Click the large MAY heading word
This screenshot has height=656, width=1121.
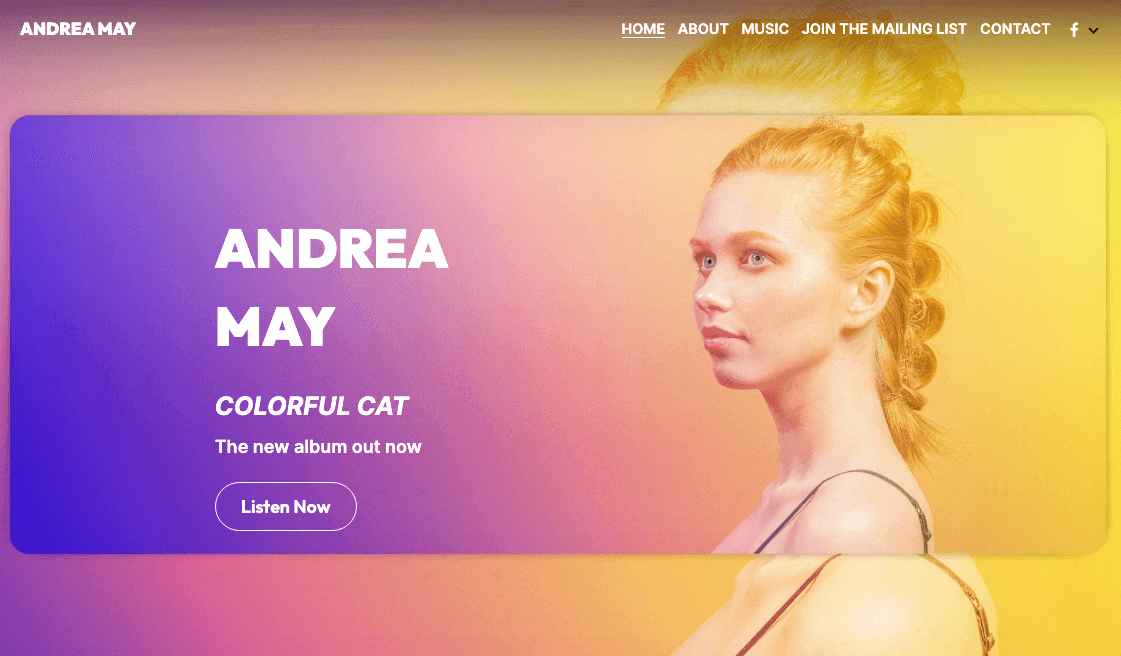click(275, 327)
